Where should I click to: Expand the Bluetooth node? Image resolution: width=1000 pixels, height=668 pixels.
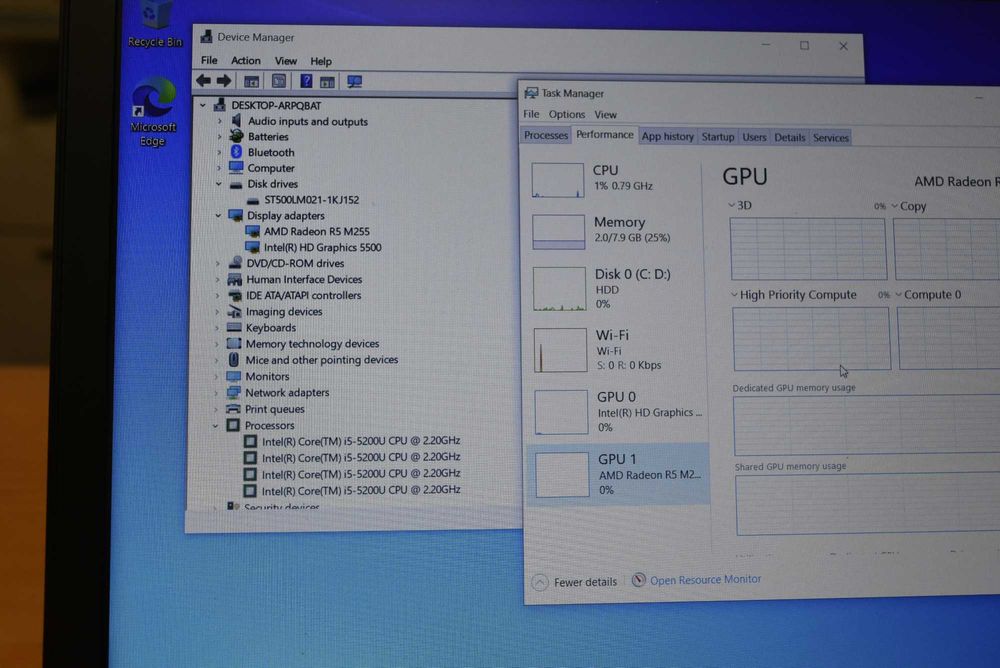pos(219,152)
